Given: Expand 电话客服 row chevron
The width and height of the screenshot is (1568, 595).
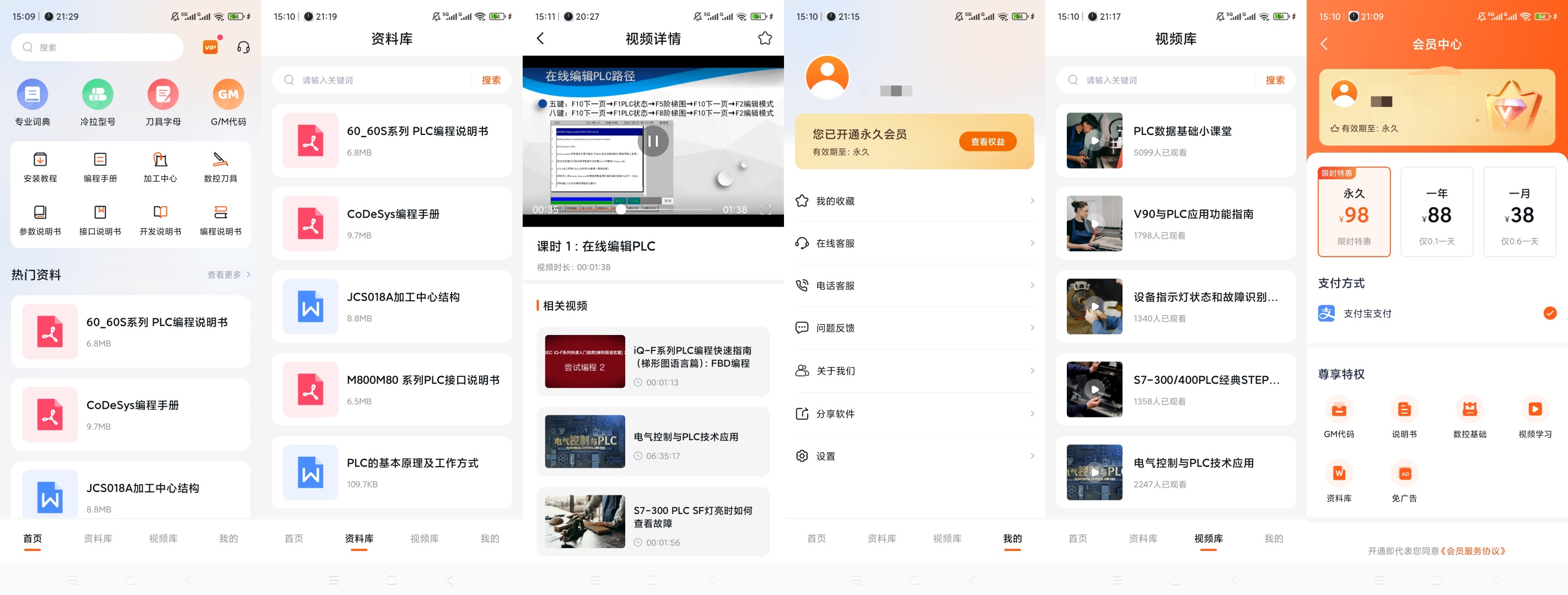Looking at the screenshot, I should (x=1032, y=285).
